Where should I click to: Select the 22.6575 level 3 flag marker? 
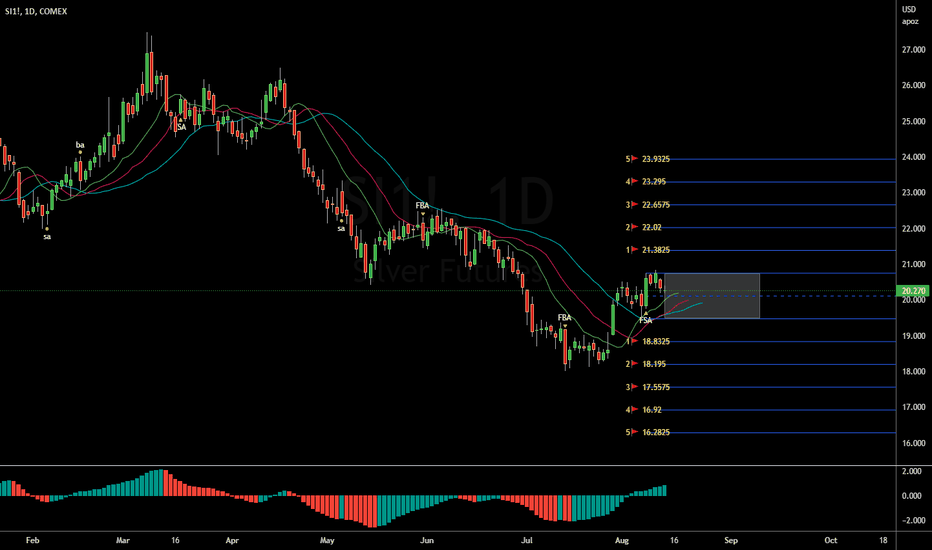[634, 205]
